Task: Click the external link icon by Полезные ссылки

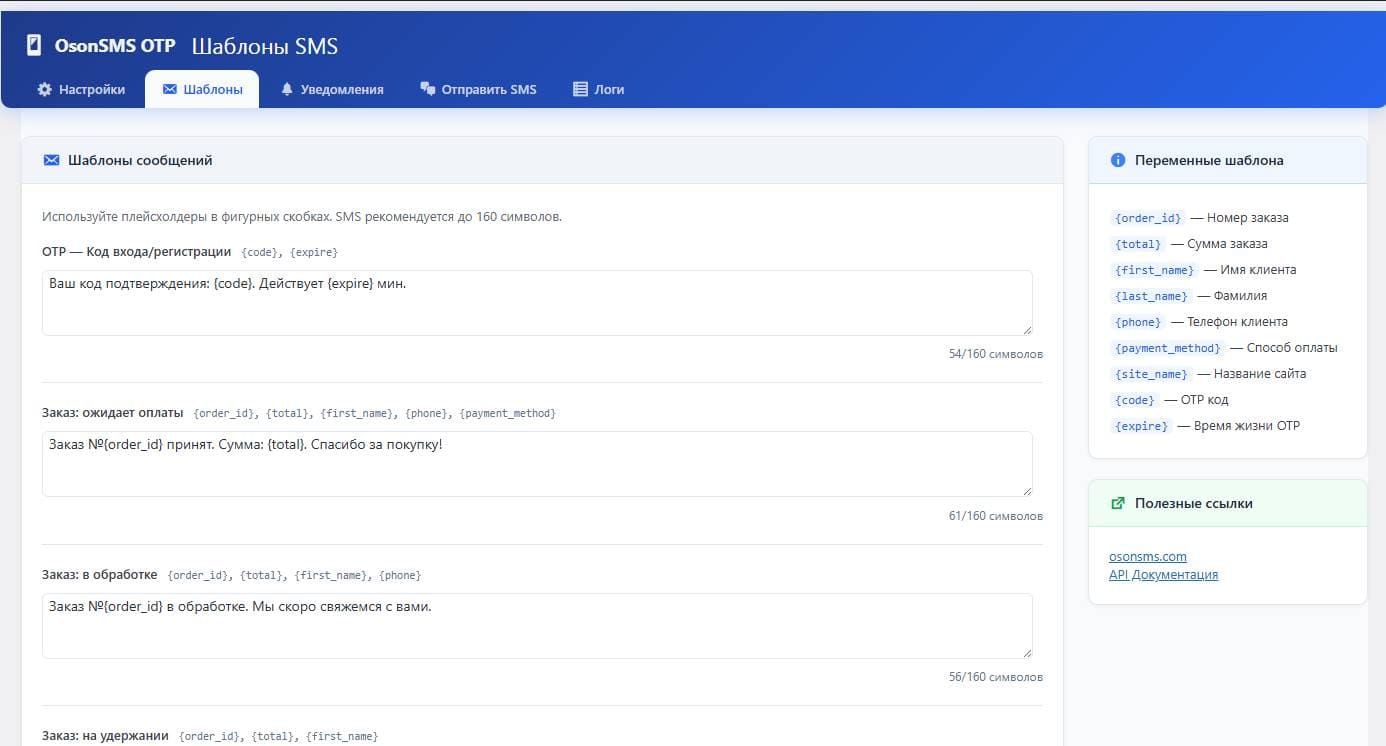Action: [x=1118, y=503]
